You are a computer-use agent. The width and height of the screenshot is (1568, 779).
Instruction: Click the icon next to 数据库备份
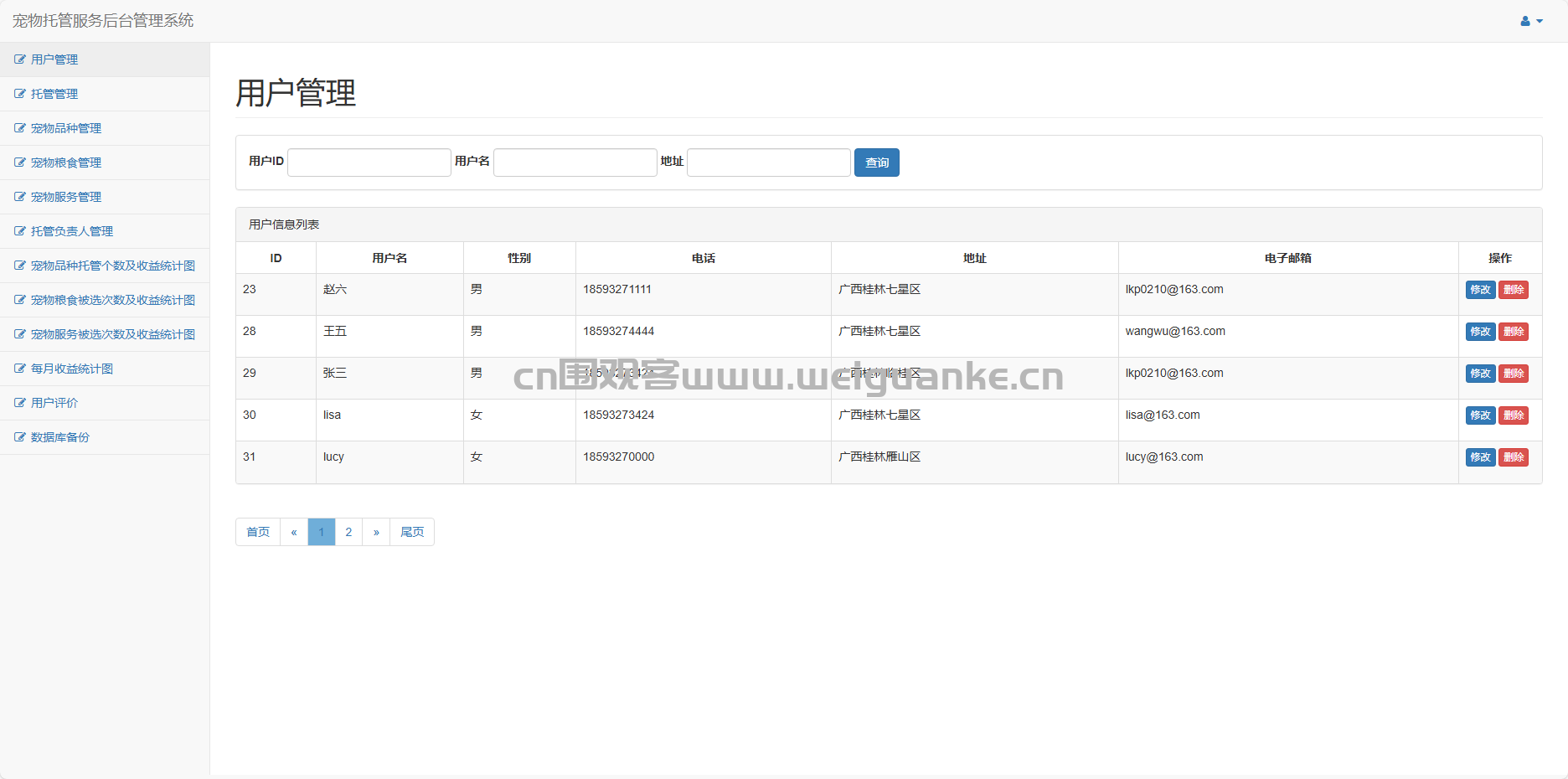[x=20, y=437]
